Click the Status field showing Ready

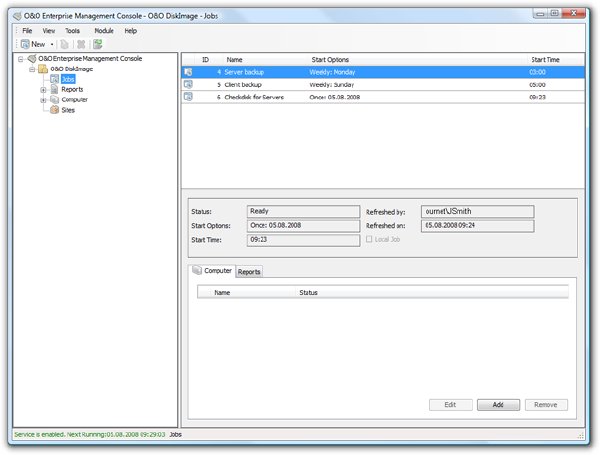(x=303, y=211)
